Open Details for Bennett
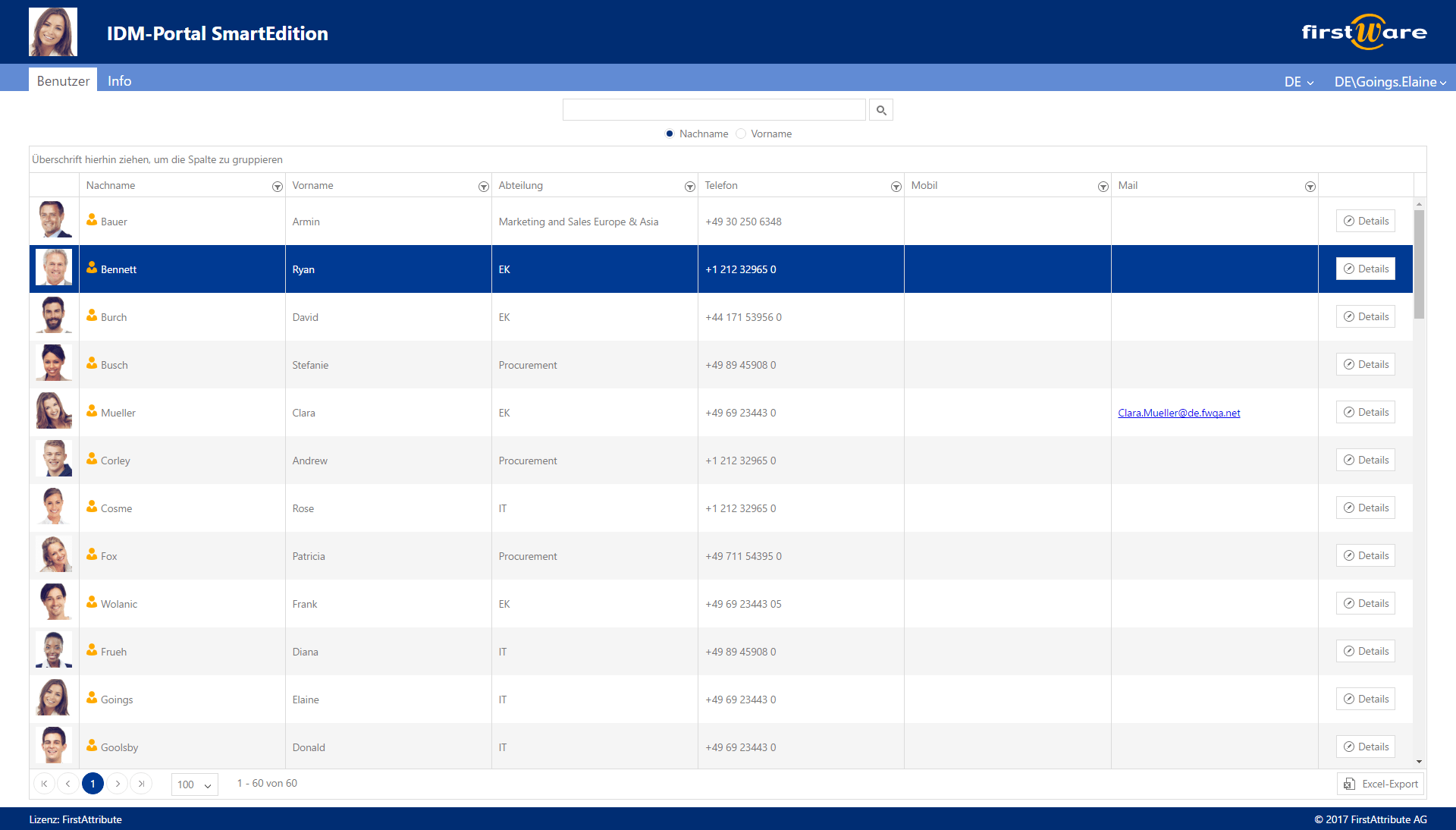This screenshot has width=1456, height=830. tap(1365, 269)
